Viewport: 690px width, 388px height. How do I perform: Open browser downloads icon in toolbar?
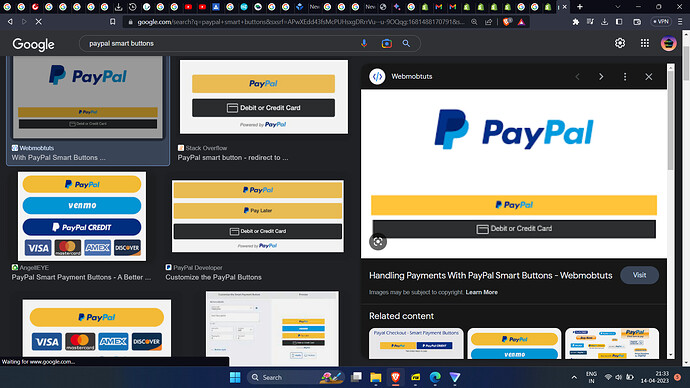pos(604,22)
